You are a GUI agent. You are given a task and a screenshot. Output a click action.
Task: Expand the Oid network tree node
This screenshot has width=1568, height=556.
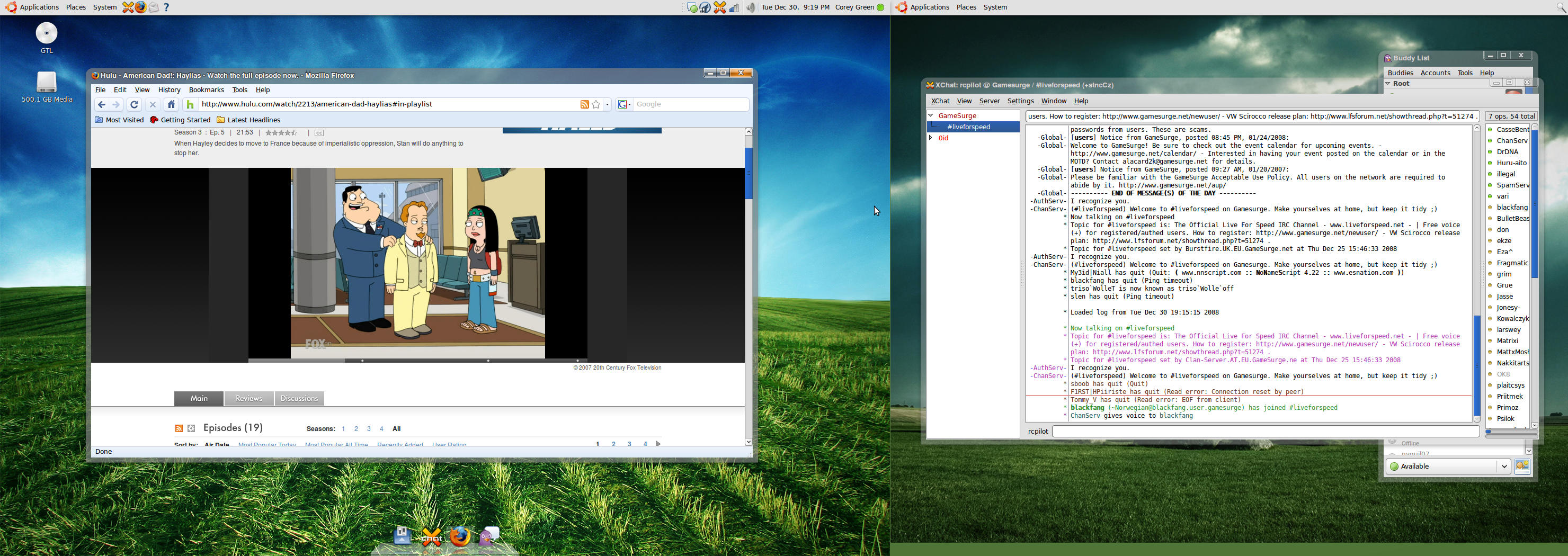[x=931, y=138]
